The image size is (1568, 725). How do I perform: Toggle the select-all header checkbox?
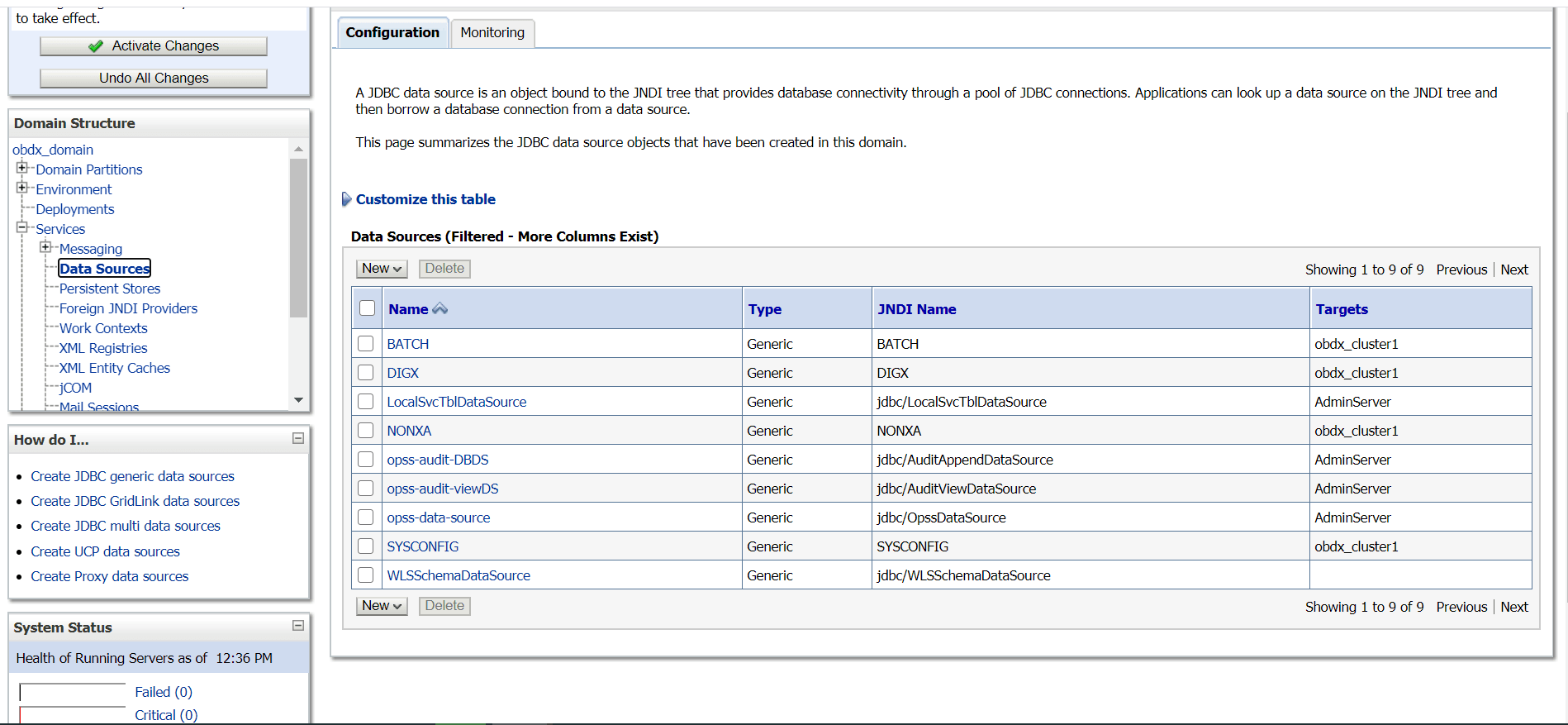tap(368, 308)
